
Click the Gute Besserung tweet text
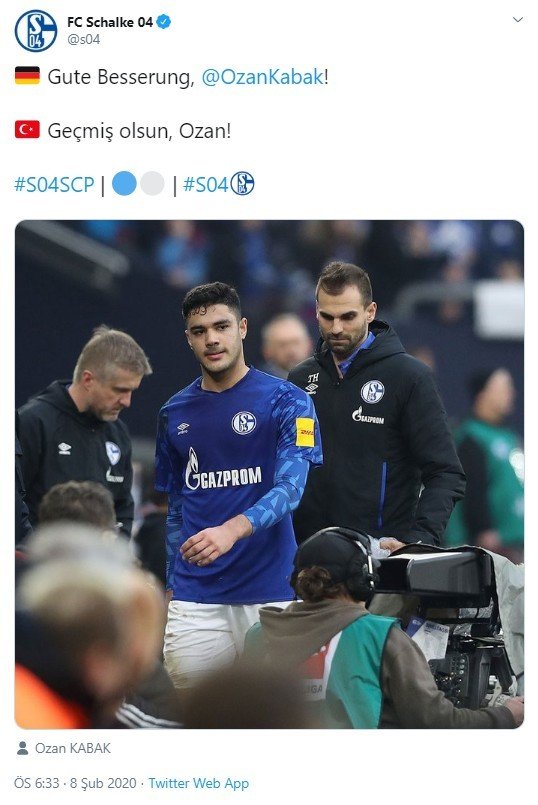(x=121, y=77)
